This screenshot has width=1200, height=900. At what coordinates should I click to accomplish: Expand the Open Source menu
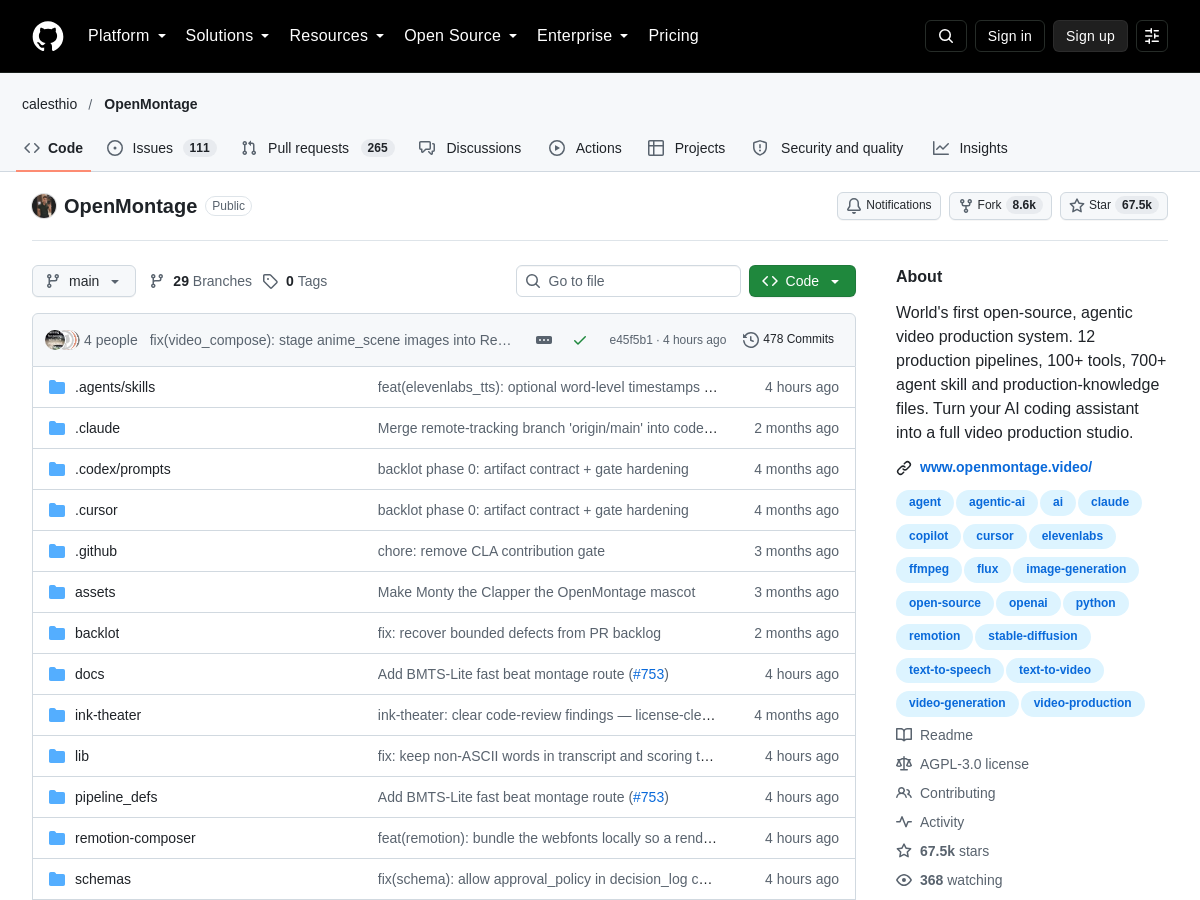[x=461, y=36]
